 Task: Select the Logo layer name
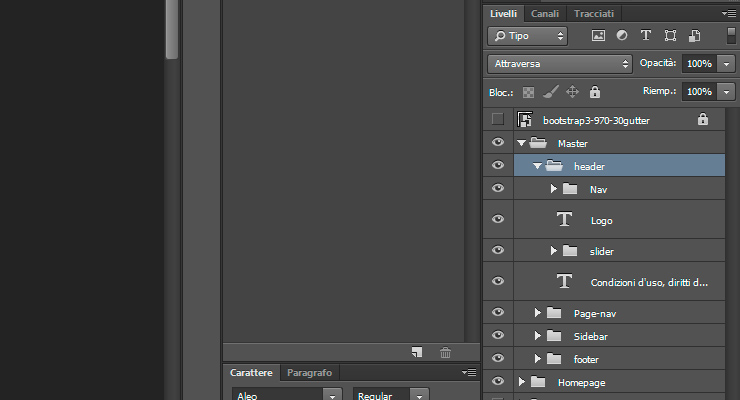click(601, 220)
